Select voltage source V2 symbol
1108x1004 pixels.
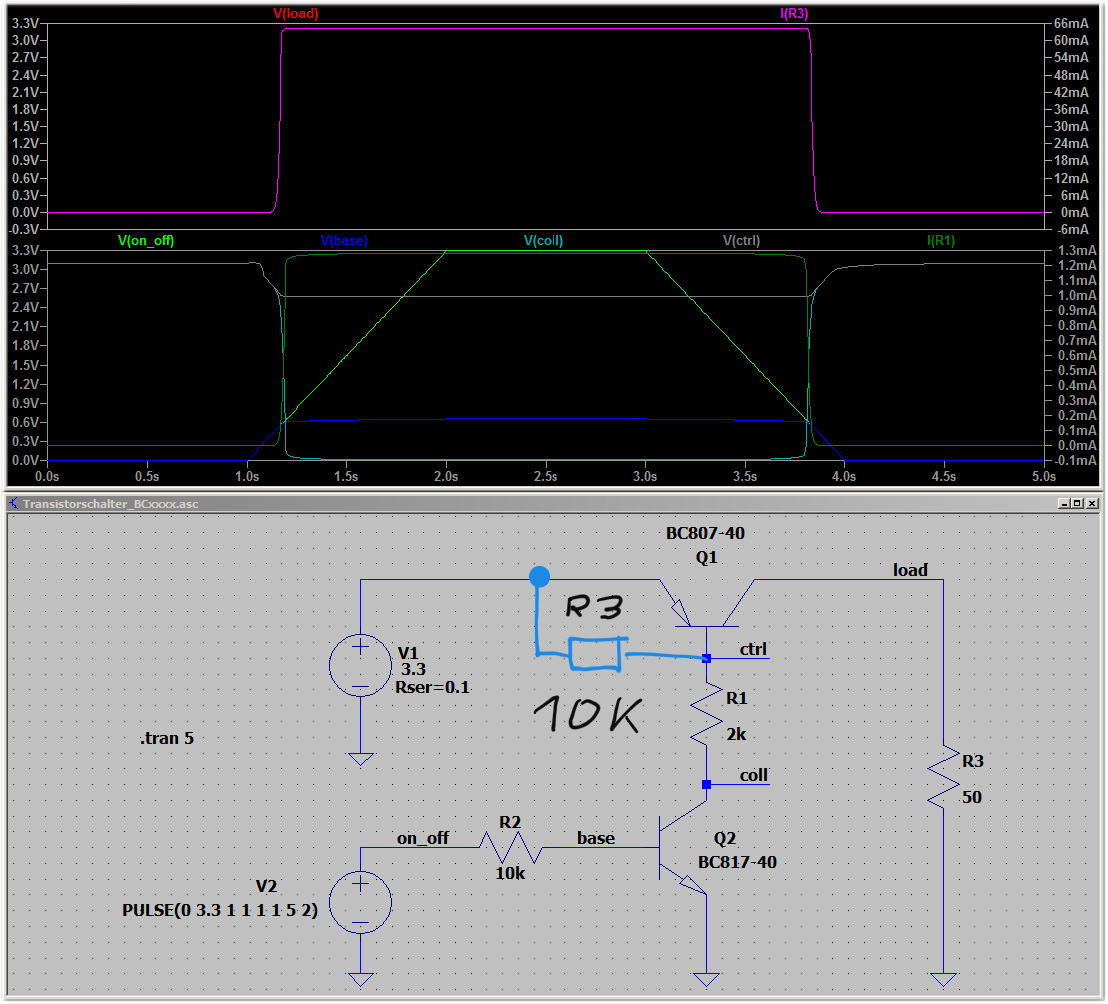pos(360,902)
